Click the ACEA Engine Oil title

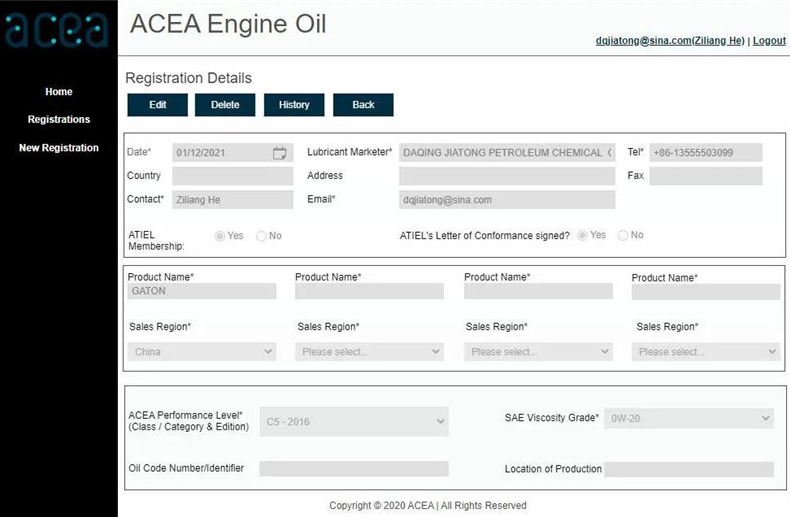(228, 24)
